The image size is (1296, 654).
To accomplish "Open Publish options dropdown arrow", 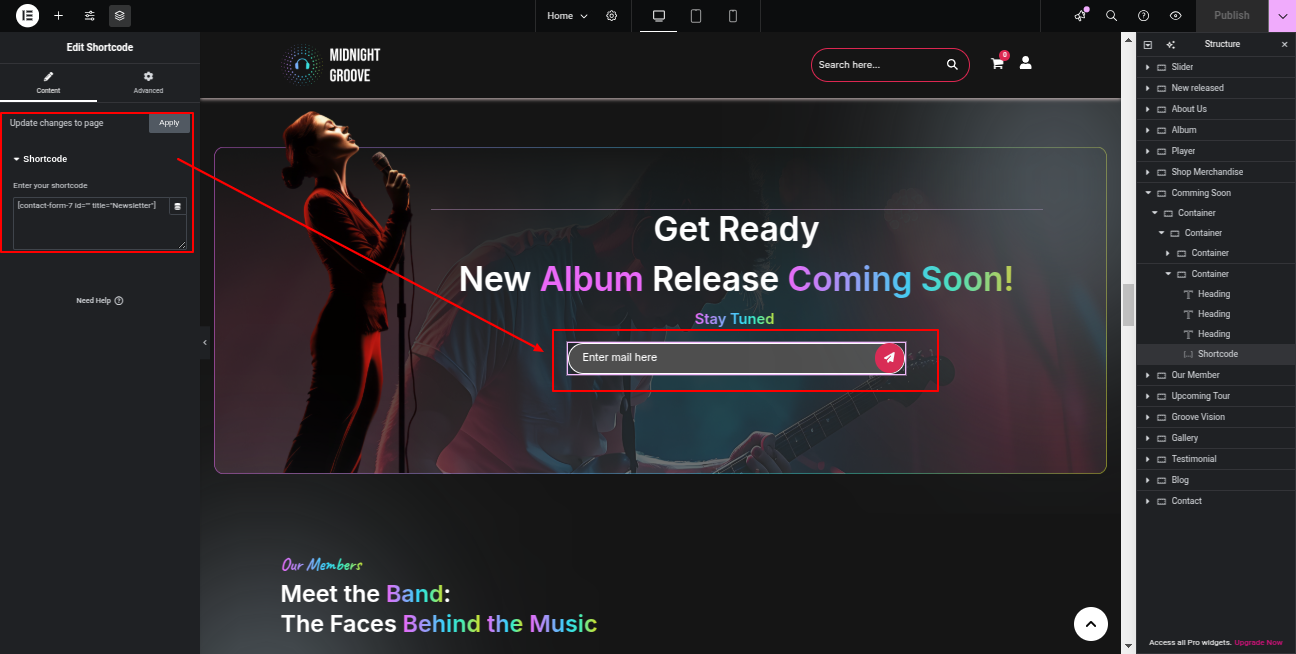I will 1282,16.
